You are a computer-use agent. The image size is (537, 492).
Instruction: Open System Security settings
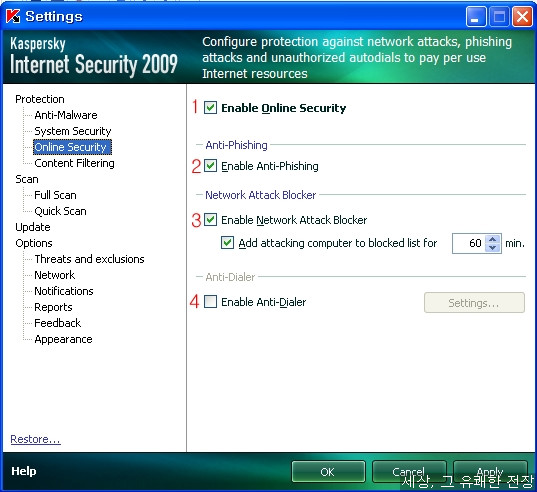[x=73, y=131]
